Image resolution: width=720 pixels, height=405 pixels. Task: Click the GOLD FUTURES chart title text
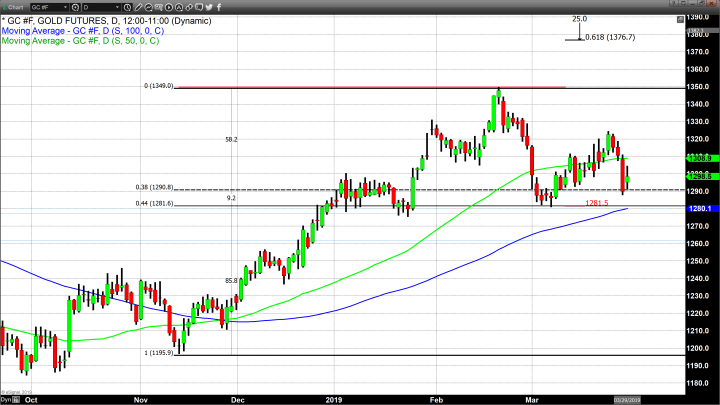point(90,21)
